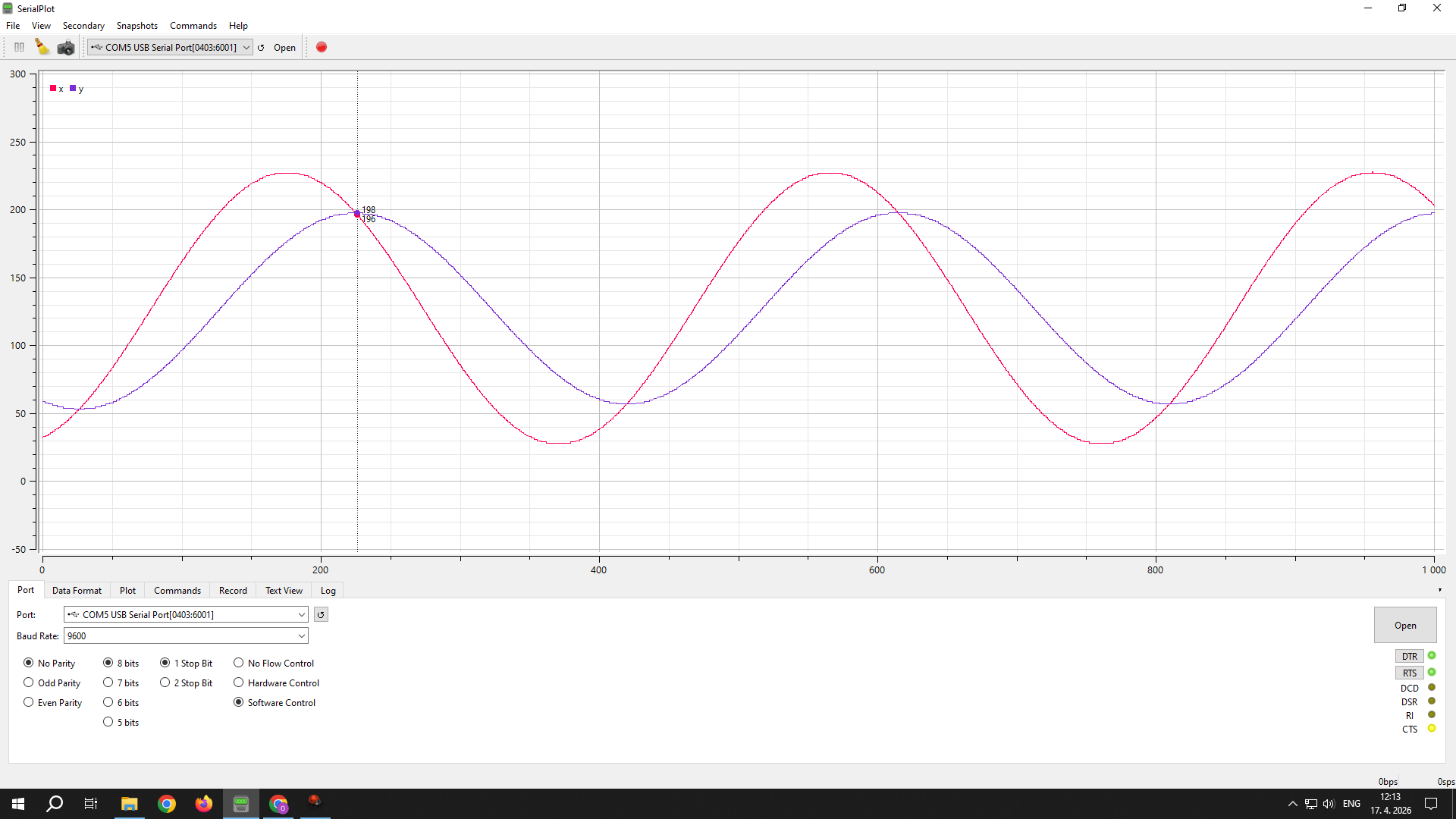
Task: Open the Snapshots menu
Action: (136, 26)
